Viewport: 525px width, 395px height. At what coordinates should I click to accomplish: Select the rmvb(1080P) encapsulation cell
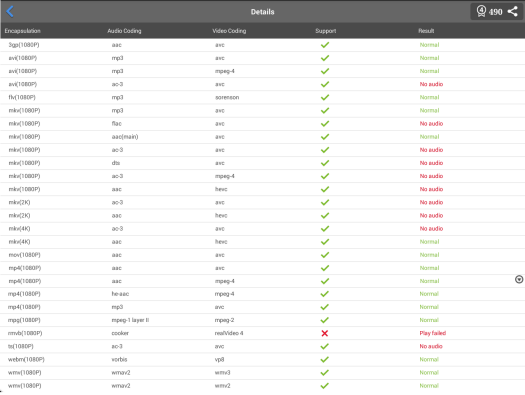coord(25,333)
